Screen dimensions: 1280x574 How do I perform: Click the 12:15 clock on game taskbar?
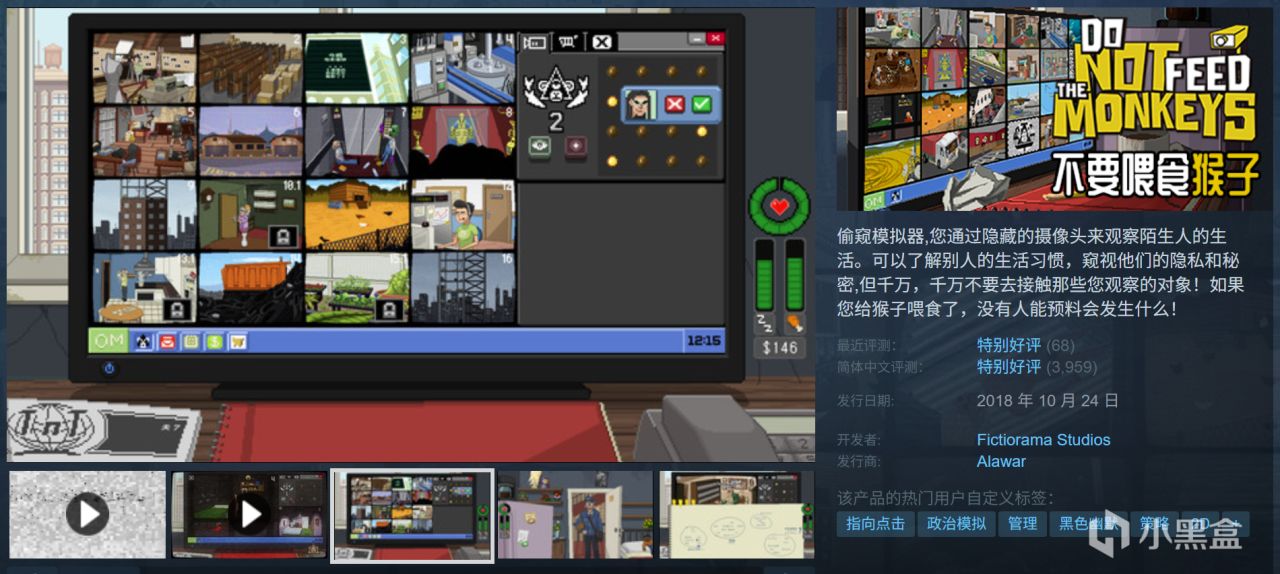(704, 341)
